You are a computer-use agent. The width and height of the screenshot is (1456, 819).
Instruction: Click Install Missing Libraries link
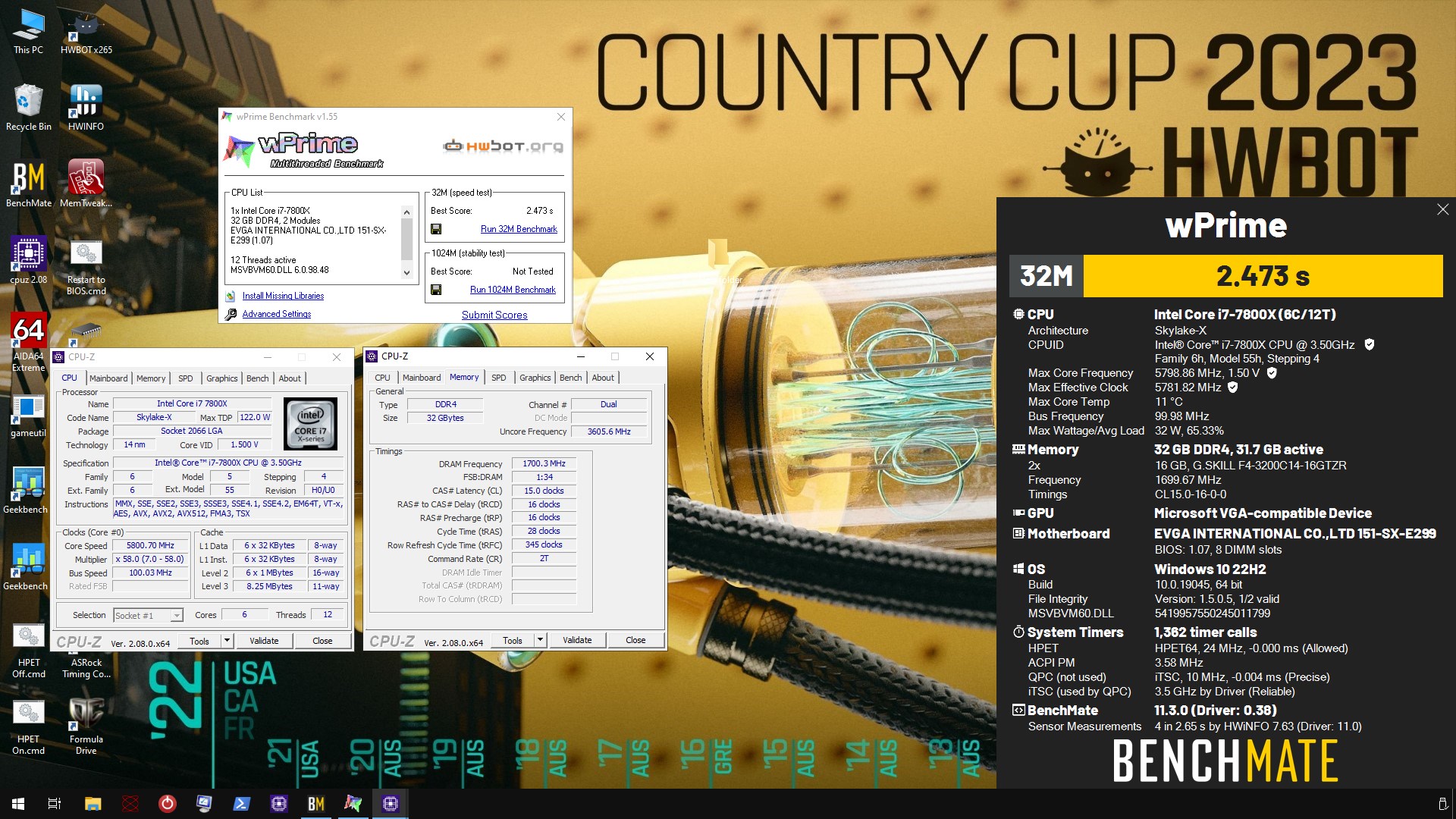click(283, 296)
